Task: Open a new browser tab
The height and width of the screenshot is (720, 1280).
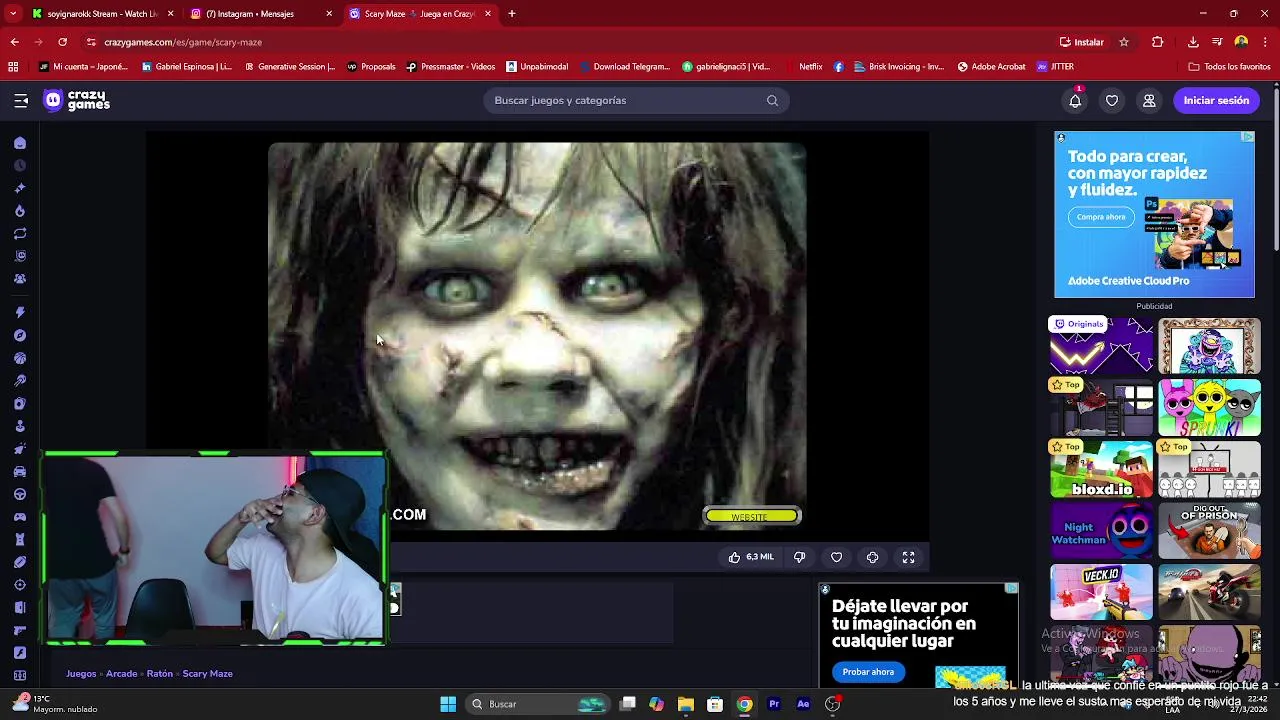Action: (x=512, y=14)
